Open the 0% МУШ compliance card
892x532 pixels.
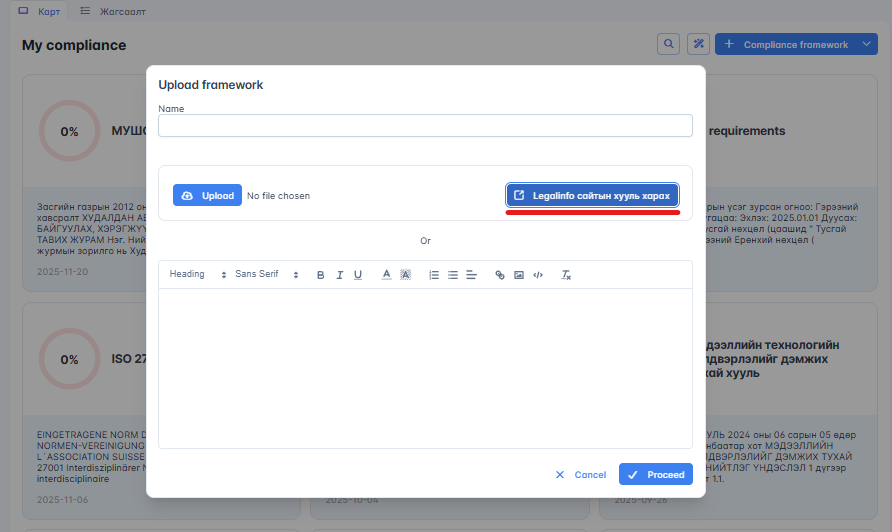click(84, 183)
